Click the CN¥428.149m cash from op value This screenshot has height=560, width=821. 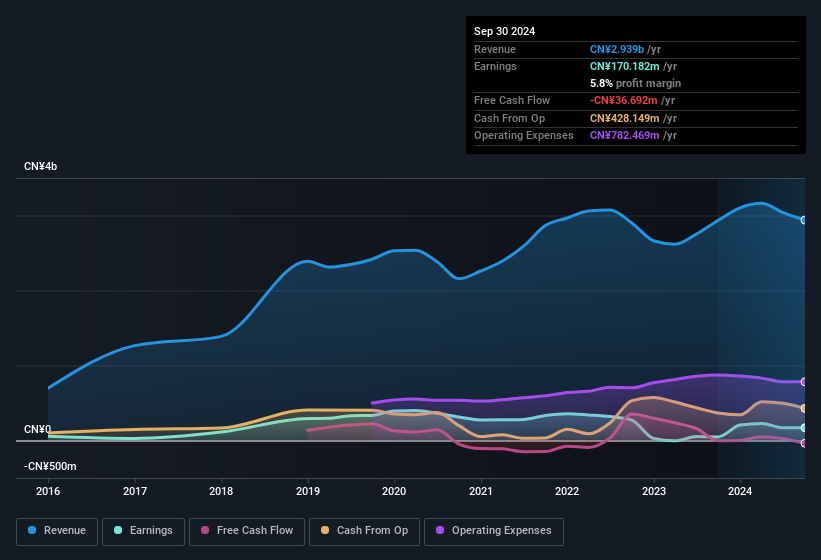click(x=625, y=118)
